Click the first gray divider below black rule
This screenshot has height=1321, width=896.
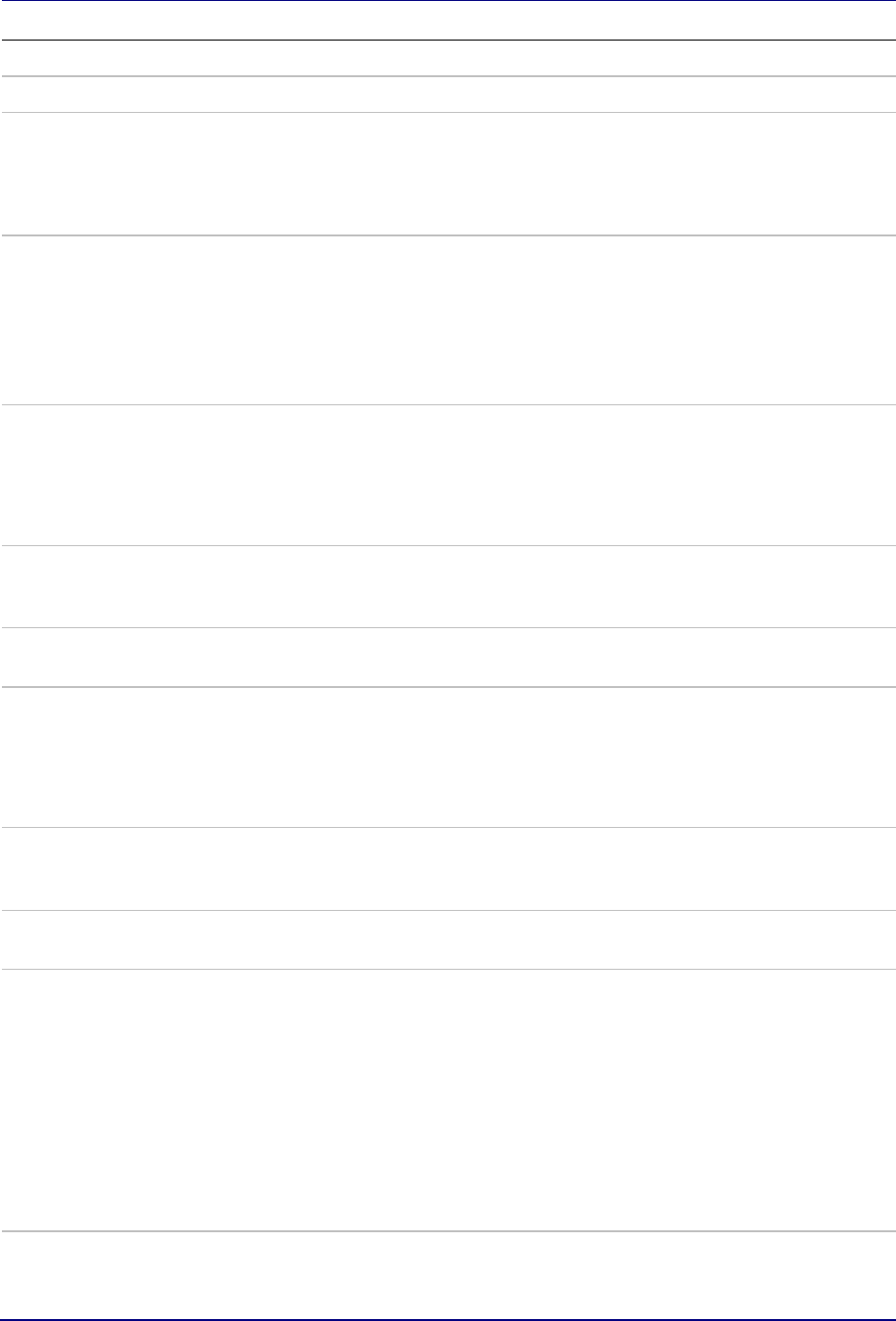448,76
